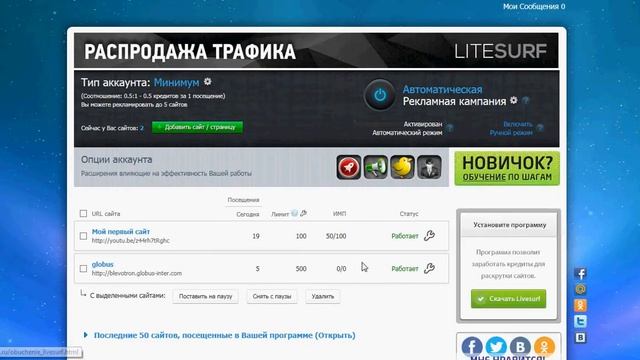The height and width of the screenshot is (360, 640).
Task: Click round VK like icon
Action: tap(520, 347)
